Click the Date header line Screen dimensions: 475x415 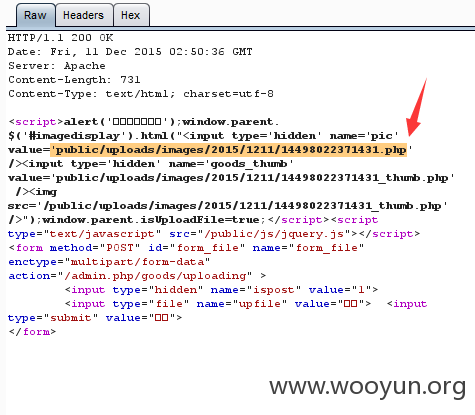(x=130, y=52)
